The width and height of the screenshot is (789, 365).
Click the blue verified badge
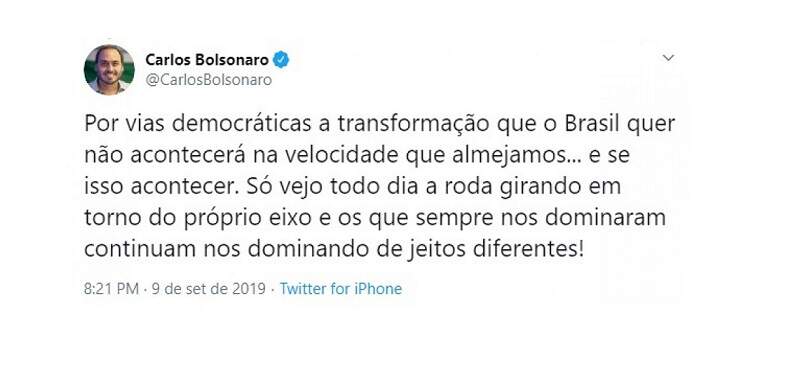click(281, 60)
